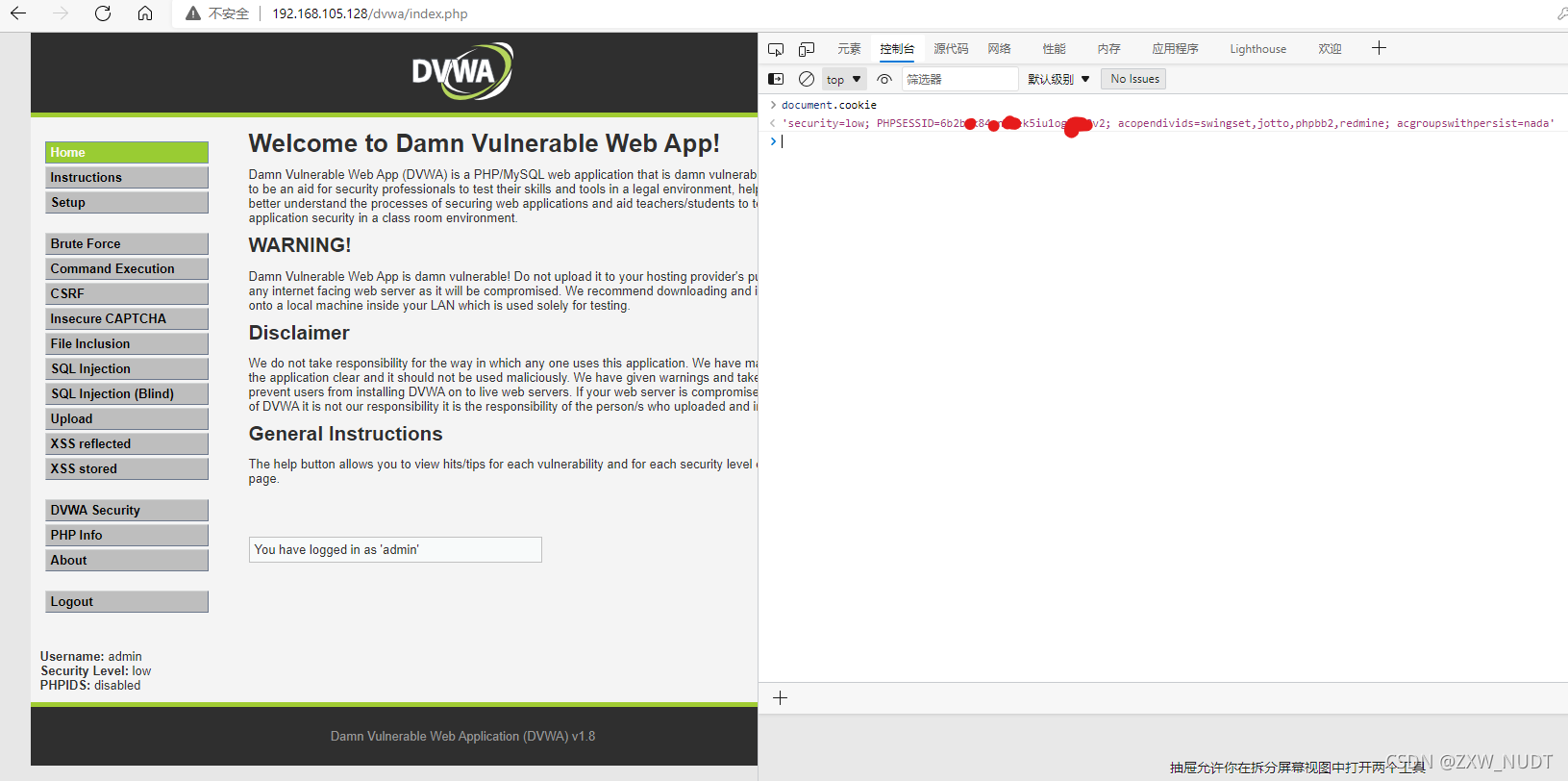Click the PHPIDS: disabled text

coord(90,686)
